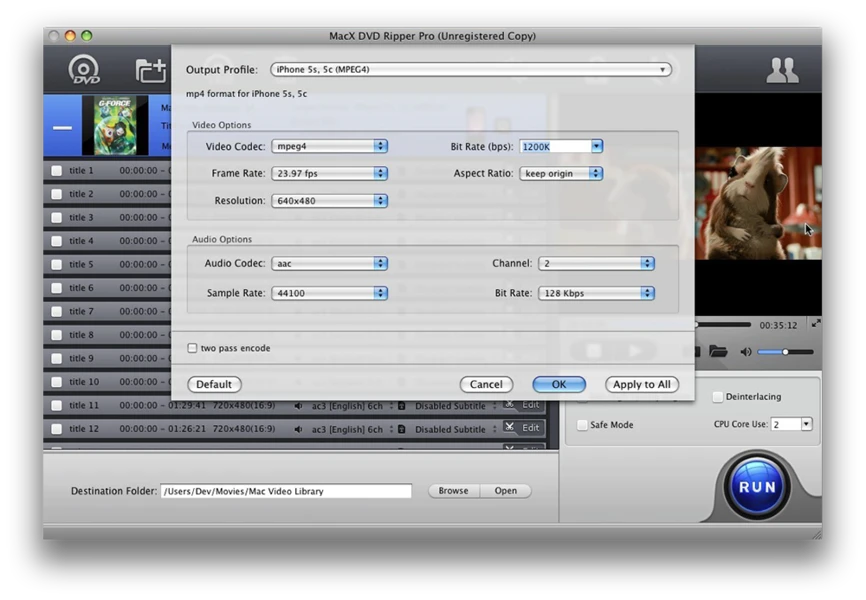Check the title 5 checkbox
Viewport: 866px width, 600px height.
pos(56,265)
